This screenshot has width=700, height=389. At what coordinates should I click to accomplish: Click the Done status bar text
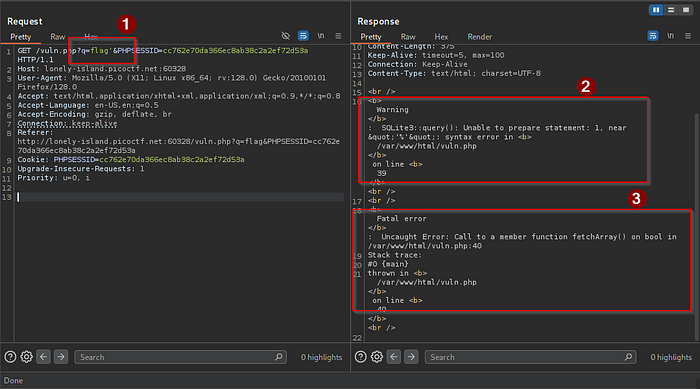point(13,381)
